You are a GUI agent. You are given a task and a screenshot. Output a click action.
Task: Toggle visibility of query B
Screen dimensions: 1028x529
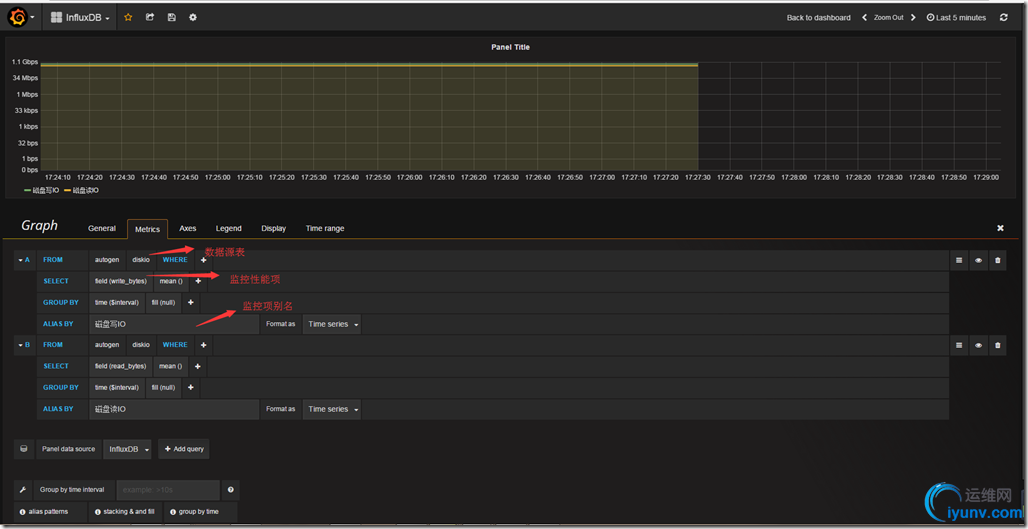click(978, 345)
